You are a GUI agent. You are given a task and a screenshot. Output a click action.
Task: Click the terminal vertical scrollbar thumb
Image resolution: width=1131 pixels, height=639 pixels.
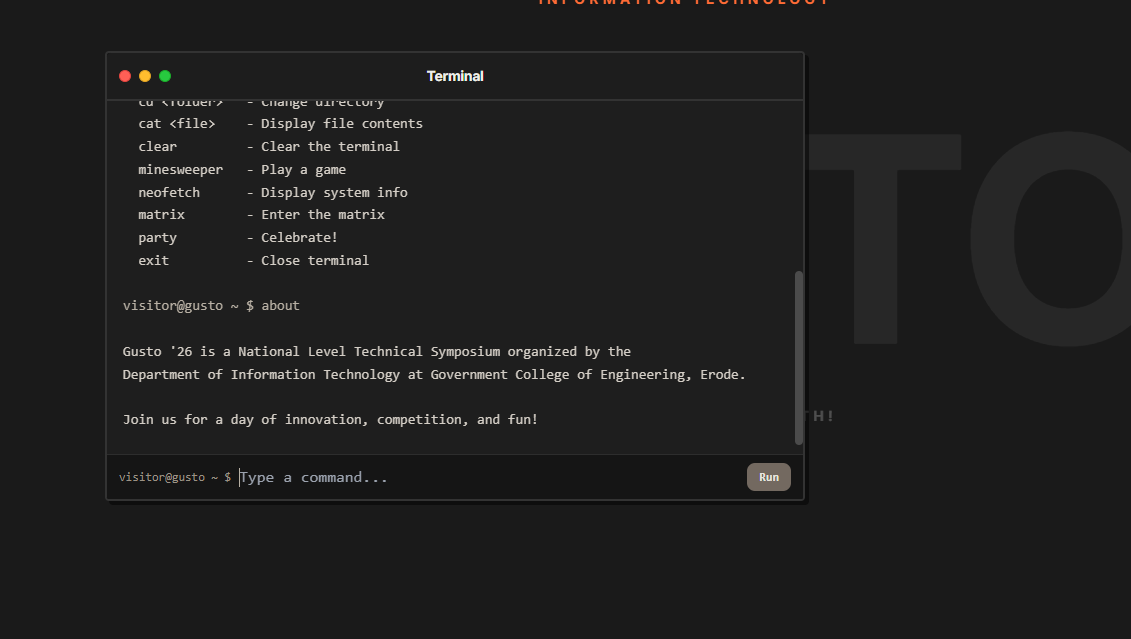pyautogui.click(x=798, y=358)
